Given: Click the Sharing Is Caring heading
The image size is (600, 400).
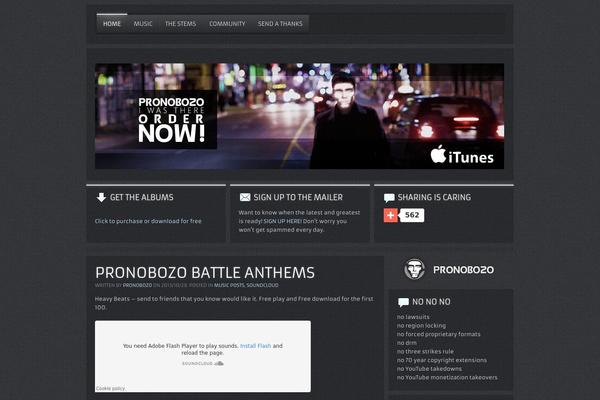Looking at the screenshot, I should tap(434, 198).
